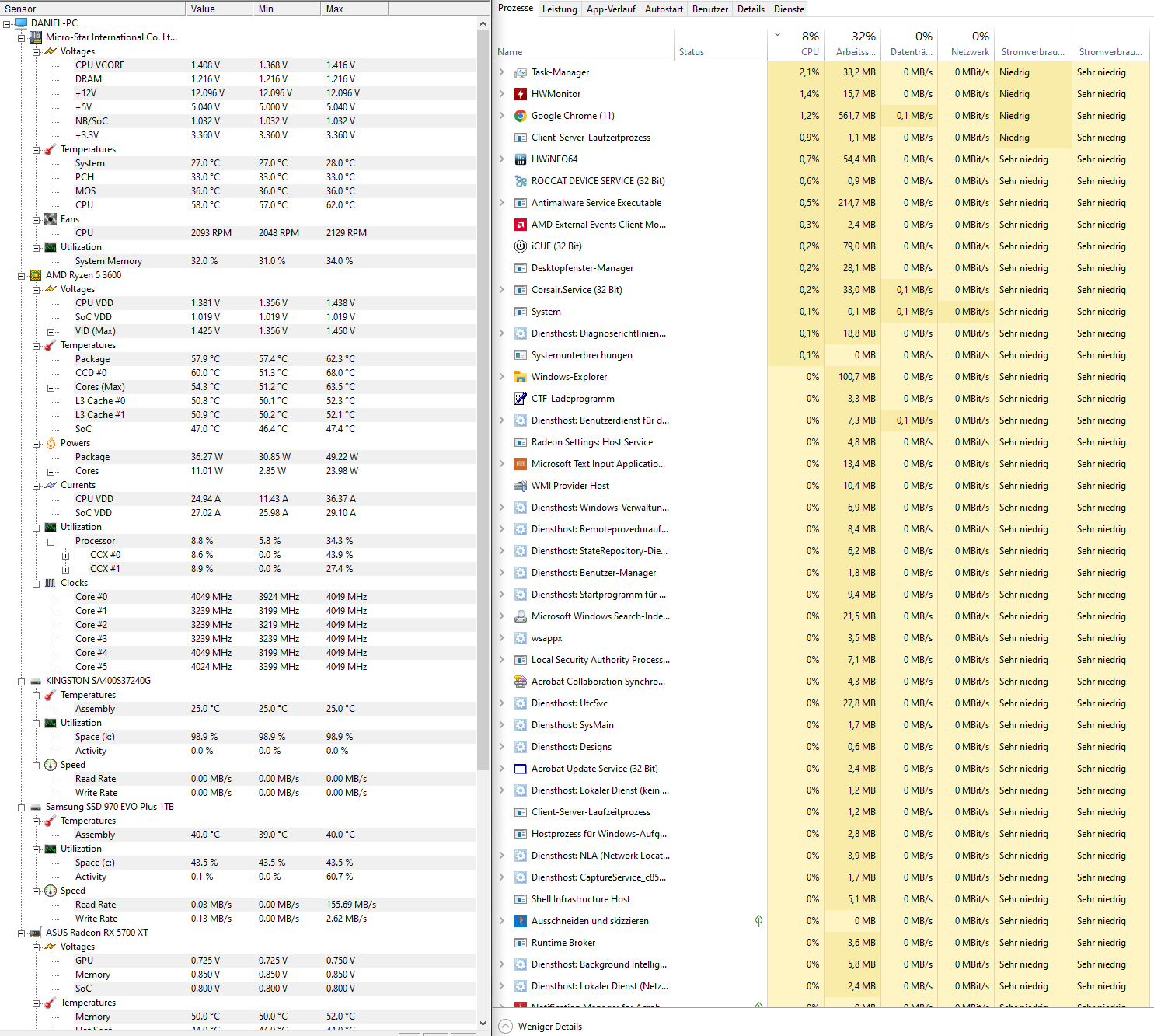Open the App-Verlauf tab
Screen dimensions: 1154x1036
(611, 9)
